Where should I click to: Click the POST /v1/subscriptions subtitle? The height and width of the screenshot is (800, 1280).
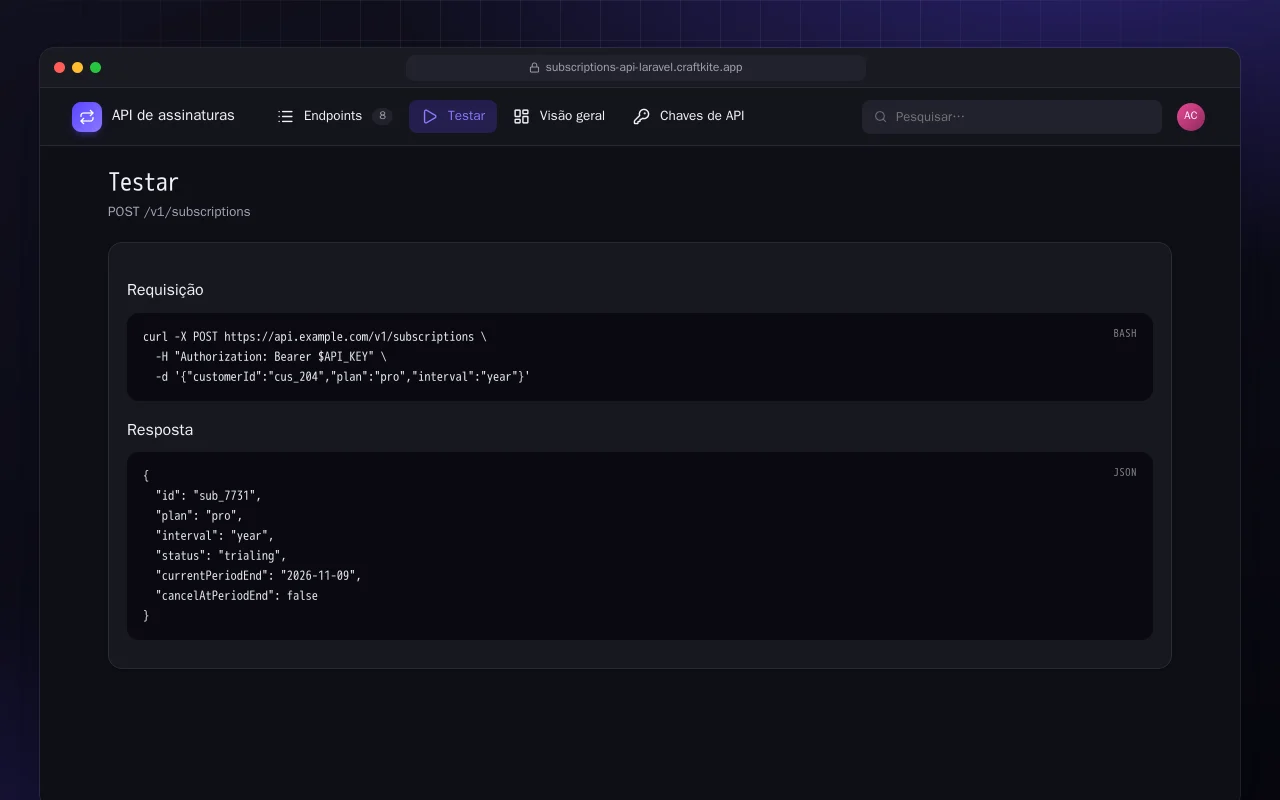179,212
